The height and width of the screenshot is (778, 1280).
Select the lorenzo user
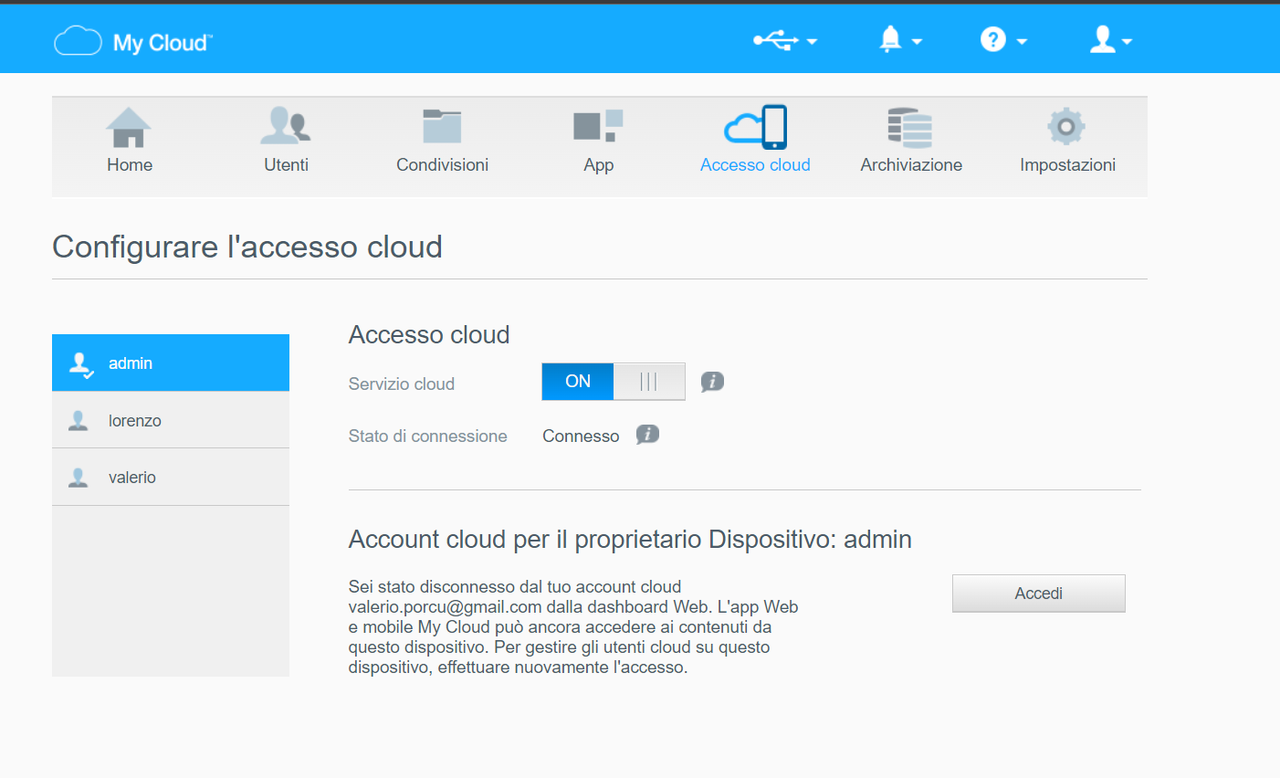170,420
